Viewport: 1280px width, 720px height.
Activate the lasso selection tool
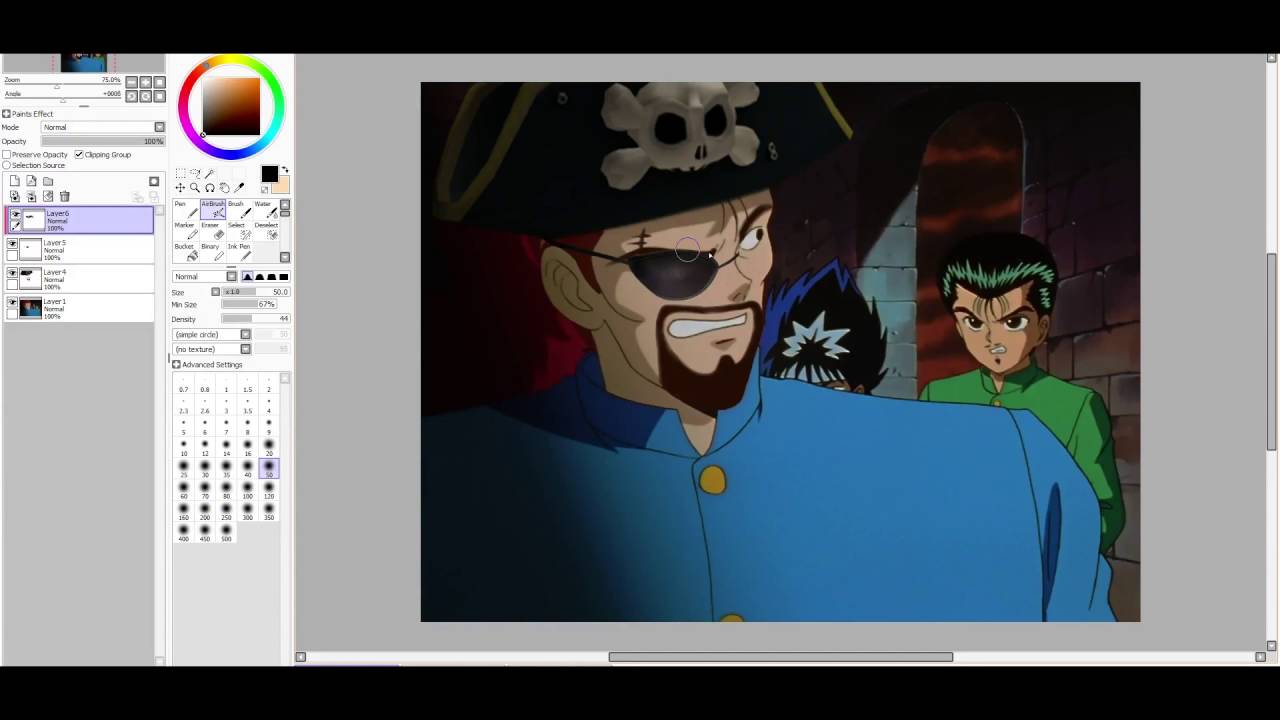pos(195,174)
